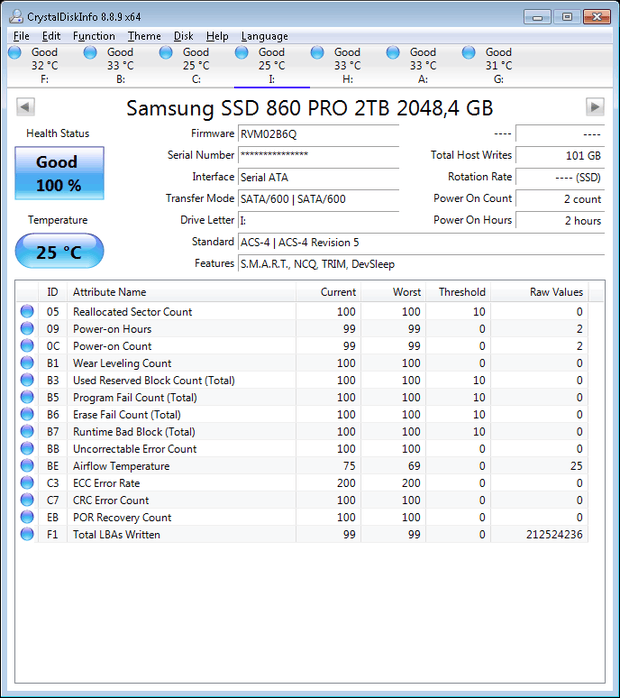This screenshot has height=698, width=620.
Task: Click the 25 °C temperature button
Action: (59, 251)
